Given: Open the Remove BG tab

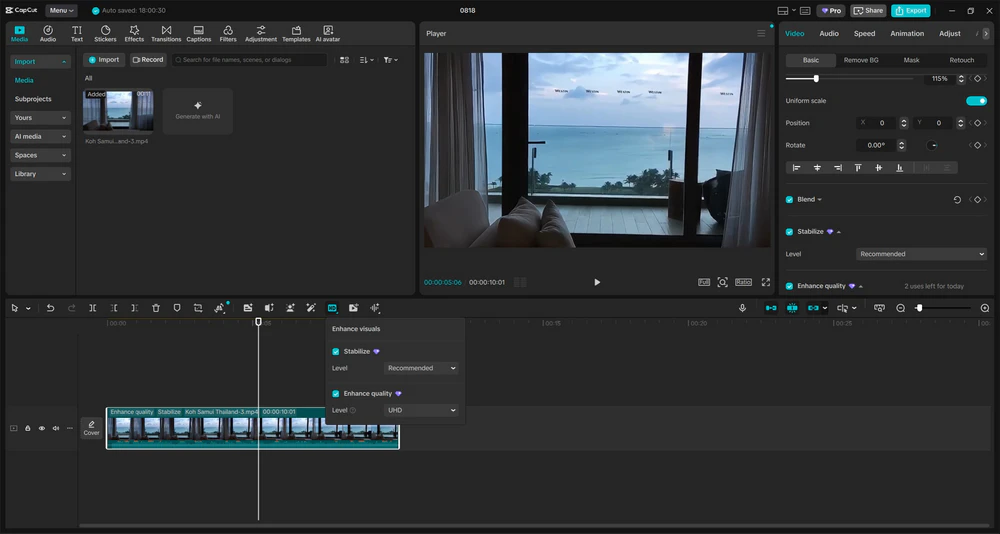Looking at the screenshot, I should pyautogui.click(x=861, y=60).
